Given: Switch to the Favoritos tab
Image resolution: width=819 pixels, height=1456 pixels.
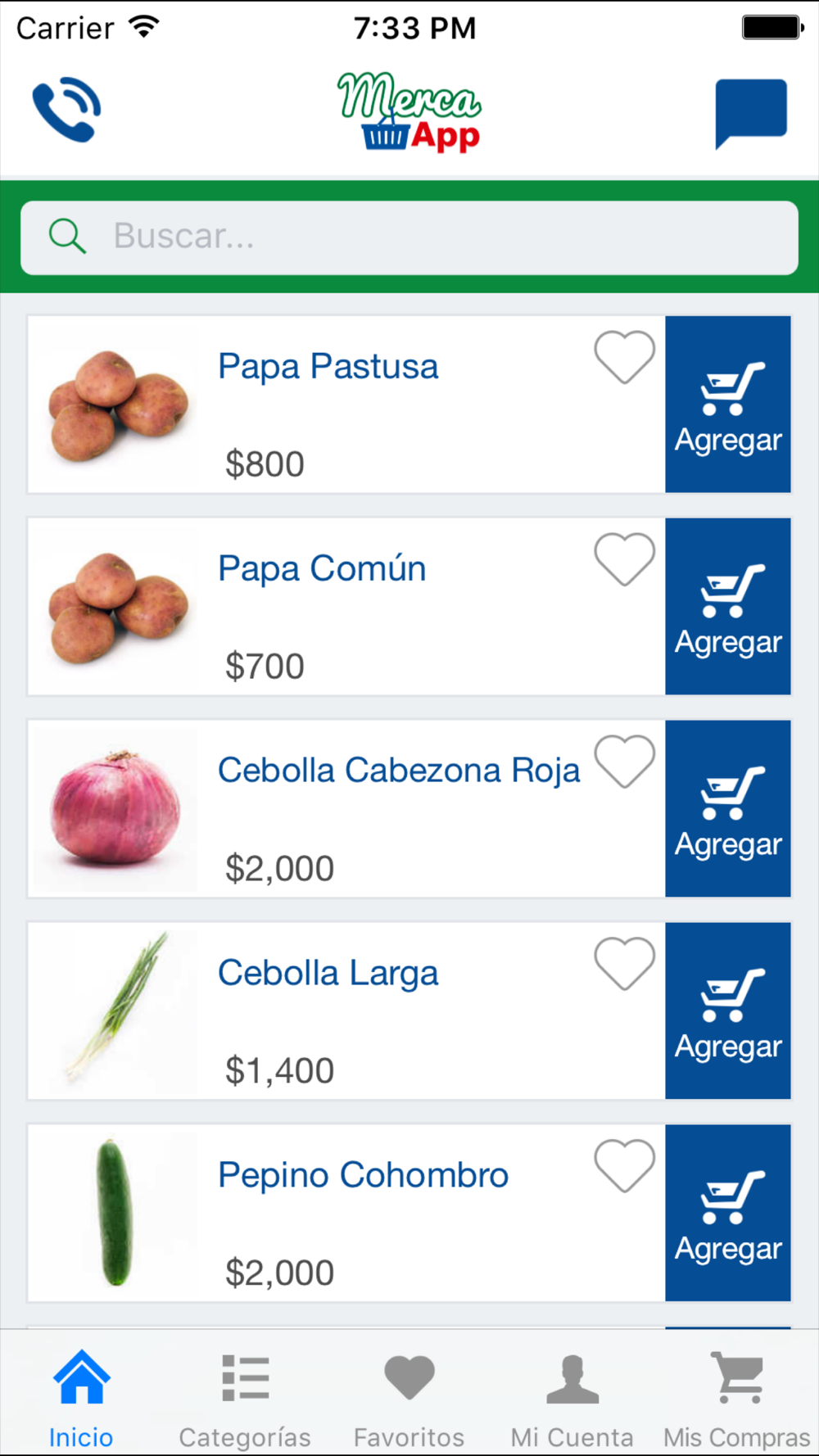Looking at the screenshot, I should pyautogui.click(x=409, y=1400).
